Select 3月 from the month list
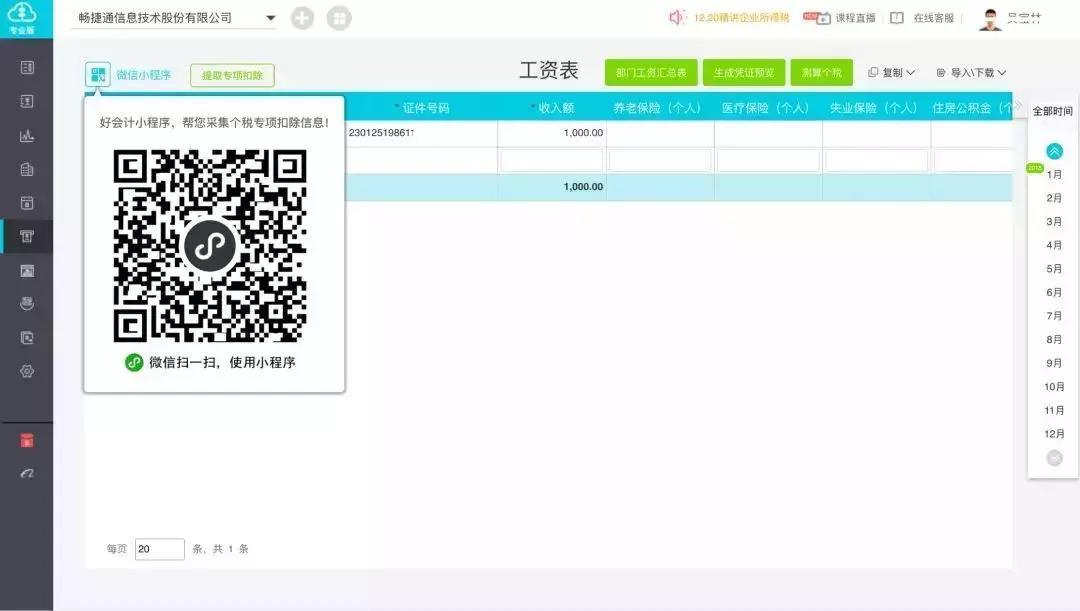Image resolution: width=1080 pixels, height=611 pixels. [x=1051, y=221]
